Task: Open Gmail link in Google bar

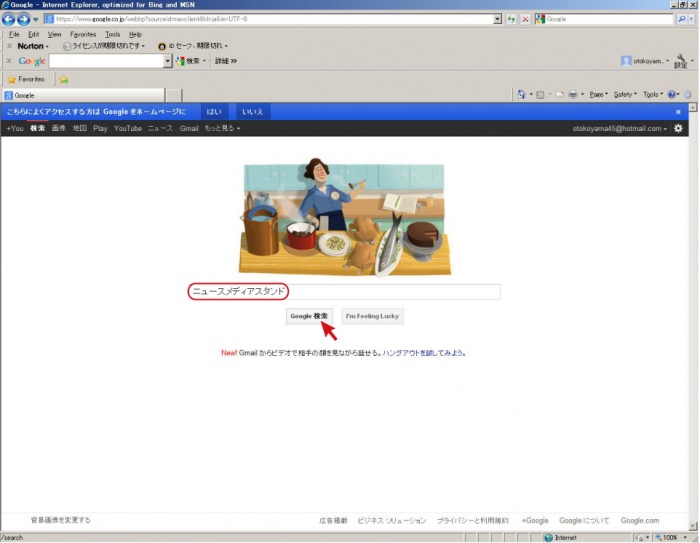Action: pos(189,129)
